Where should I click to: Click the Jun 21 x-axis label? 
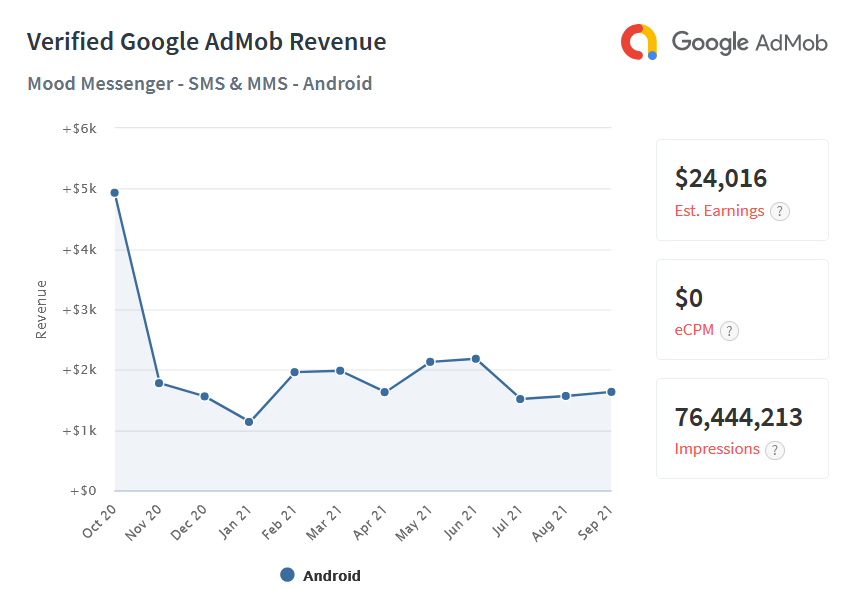click(x=460, y=523)
